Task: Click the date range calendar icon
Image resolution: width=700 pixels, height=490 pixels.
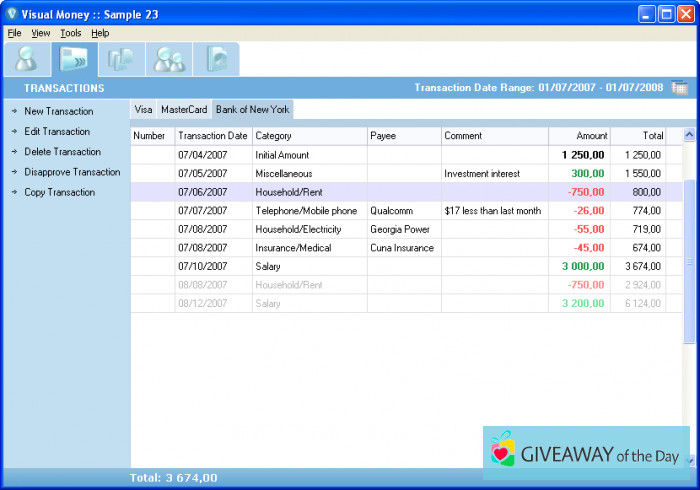Action: (x=679, y=88)
